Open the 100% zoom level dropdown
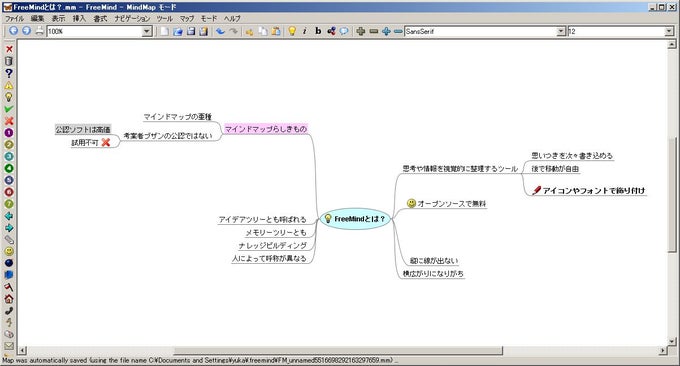The height and width of the screenshot is (366, 680). coord(147,31)
